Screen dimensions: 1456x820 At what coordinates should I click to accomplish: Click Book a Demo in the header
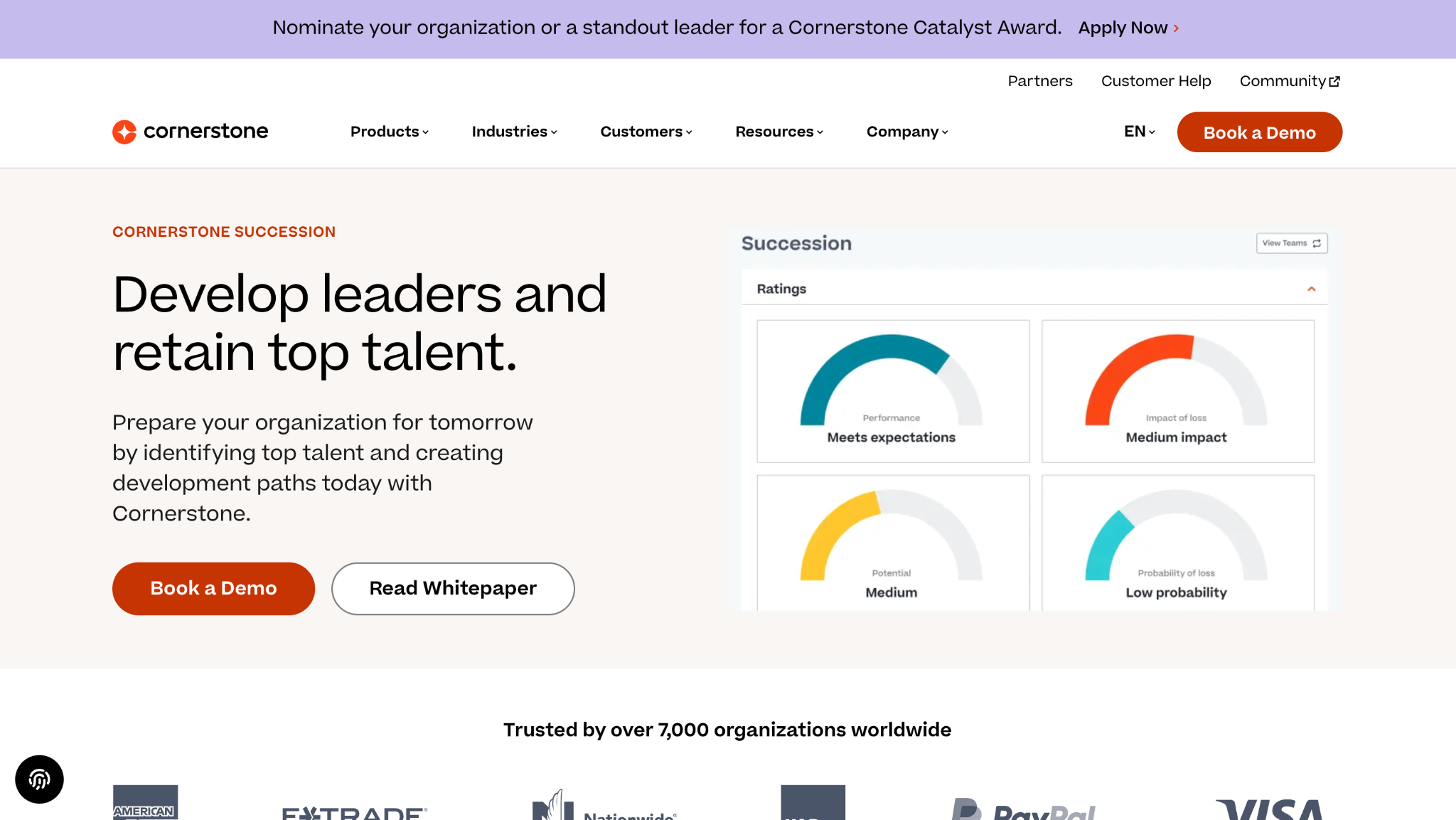click(1260, 132)
